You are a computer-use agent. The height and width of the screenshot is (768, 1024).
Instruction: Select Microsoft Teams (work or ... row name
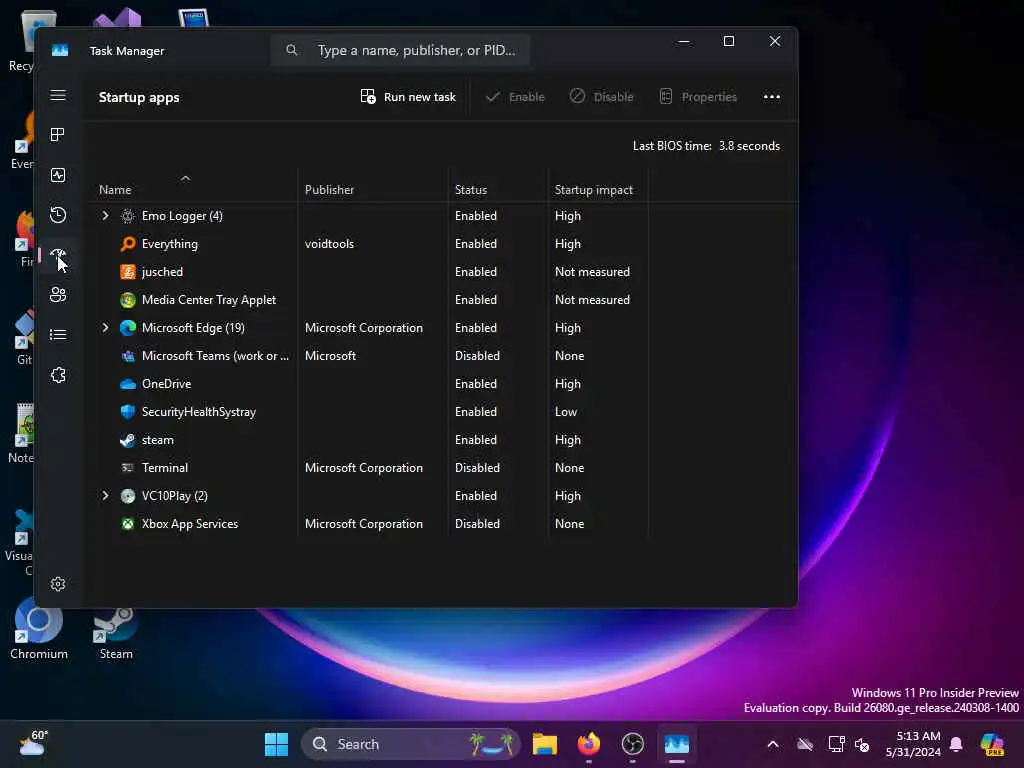[x=216, y=356]
